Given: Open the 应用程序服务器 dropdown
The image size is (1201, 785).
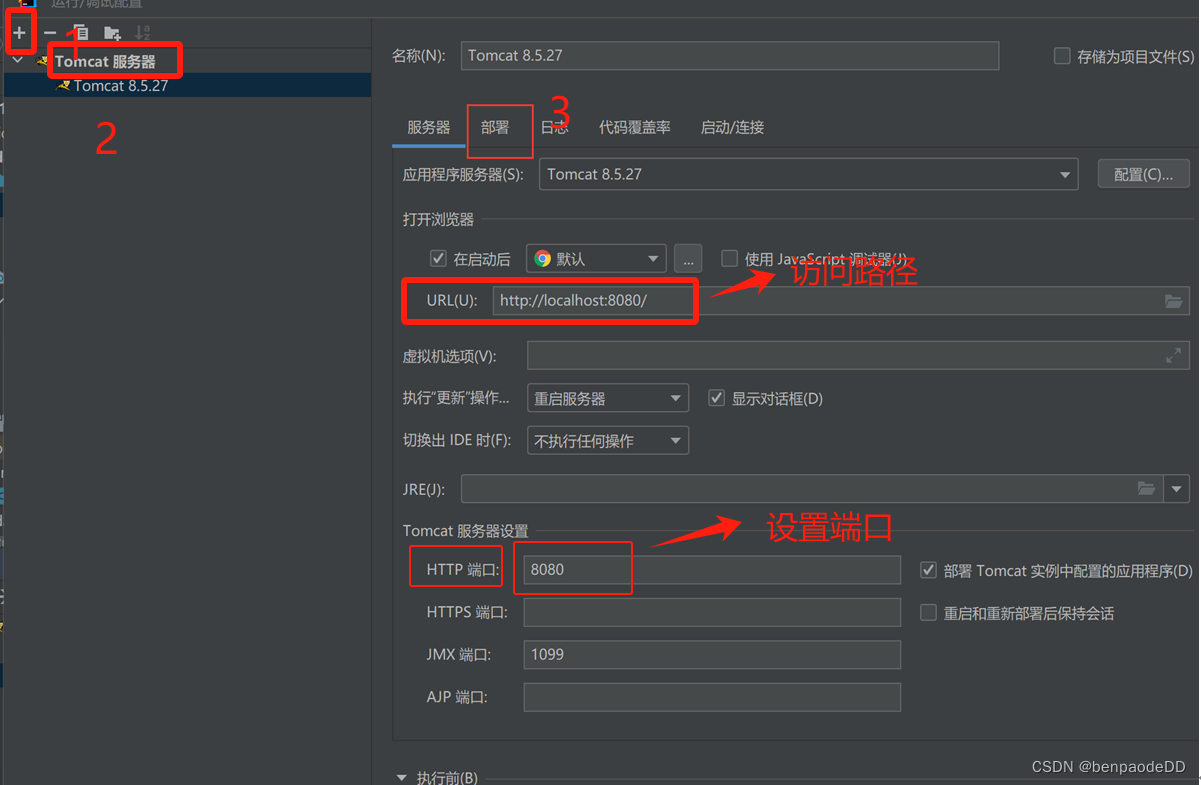Looking at the screenshot, I should click(x=809, y=174).
